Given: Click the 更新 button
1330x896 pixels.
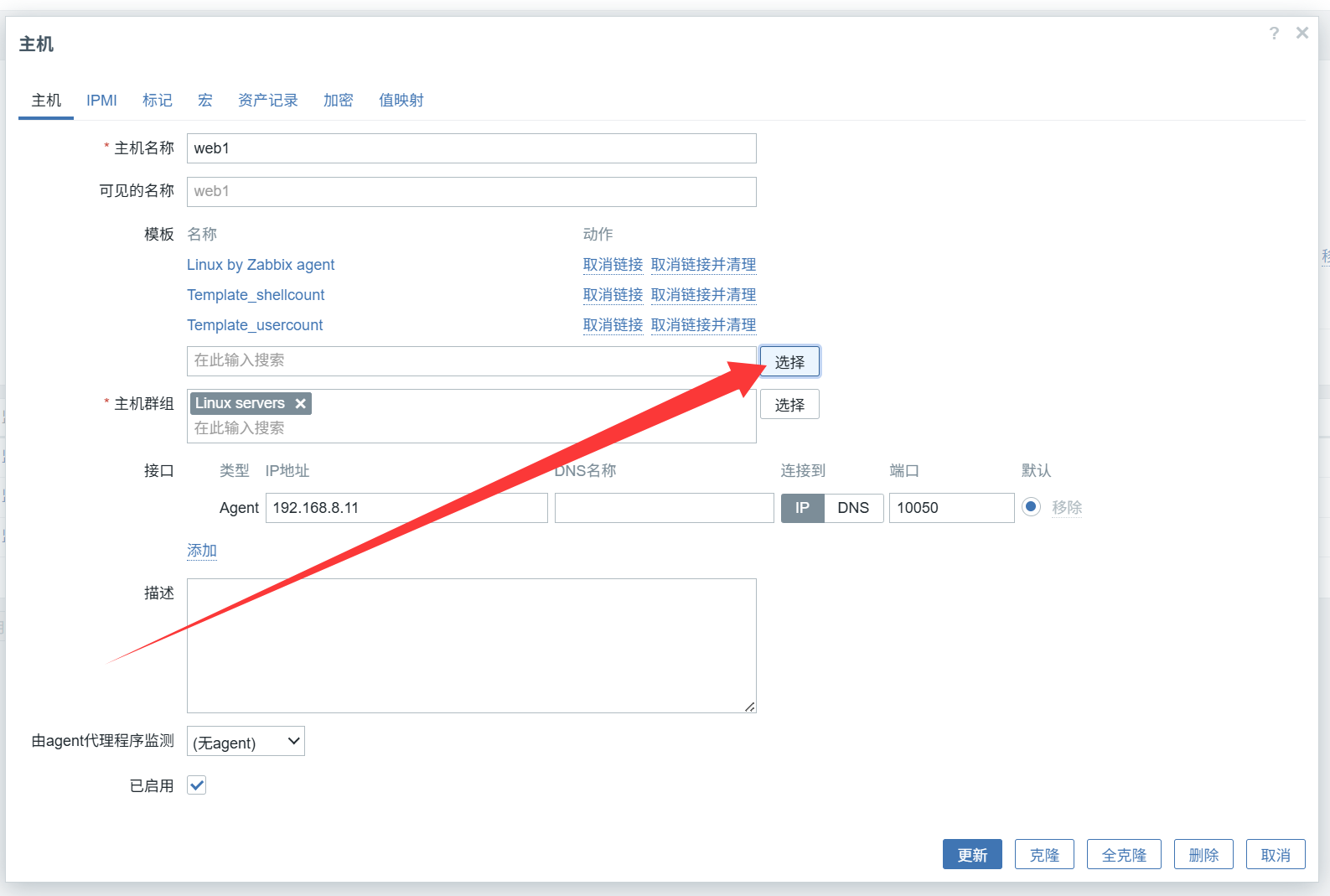Looking at the screenshot, I should (x=972, y=855).
